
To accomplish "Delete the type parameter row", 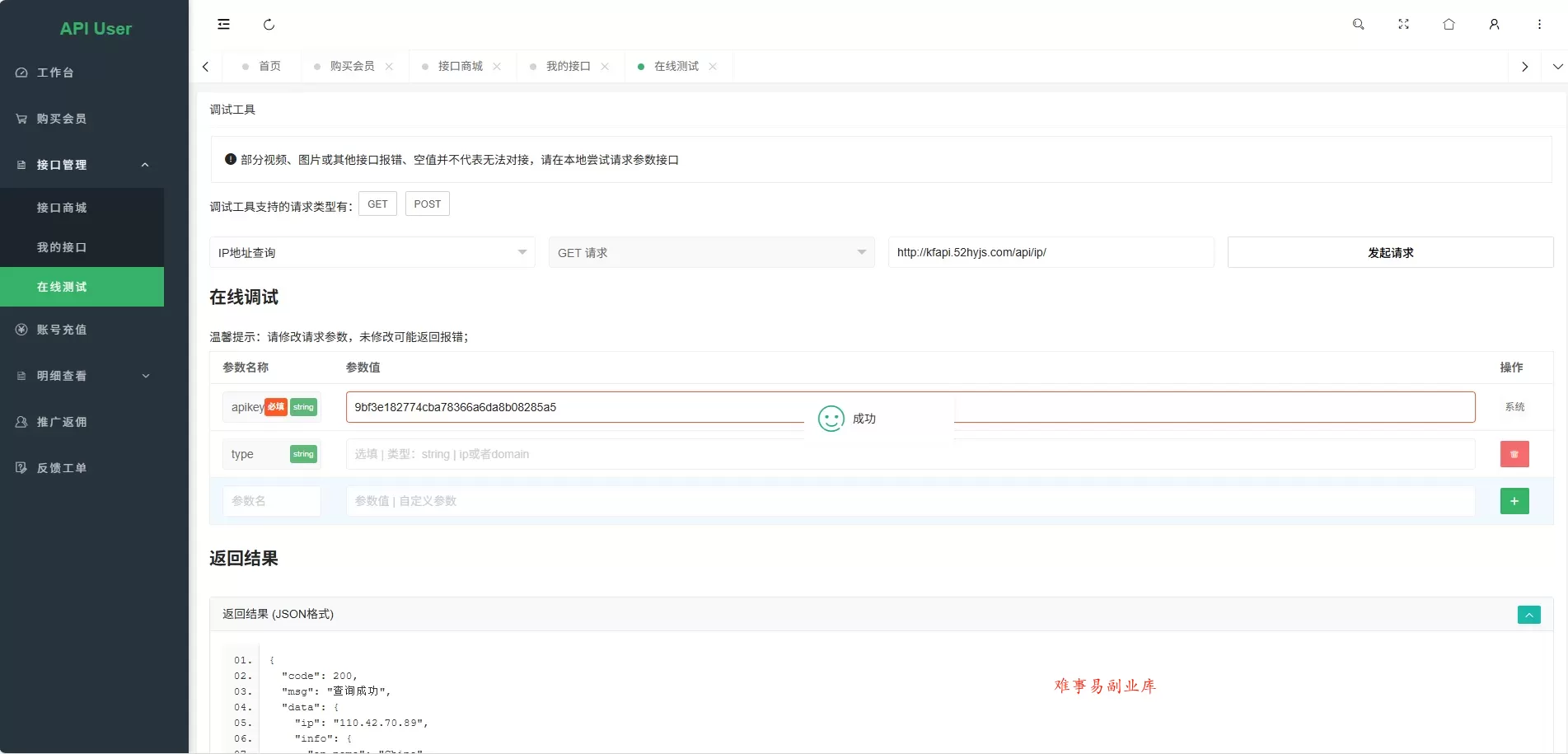I will coord(1514,454).
